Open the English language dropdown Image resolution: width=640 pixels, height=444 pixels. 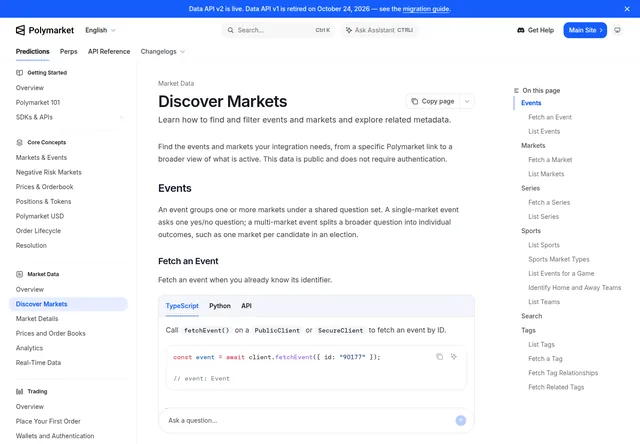100,30
